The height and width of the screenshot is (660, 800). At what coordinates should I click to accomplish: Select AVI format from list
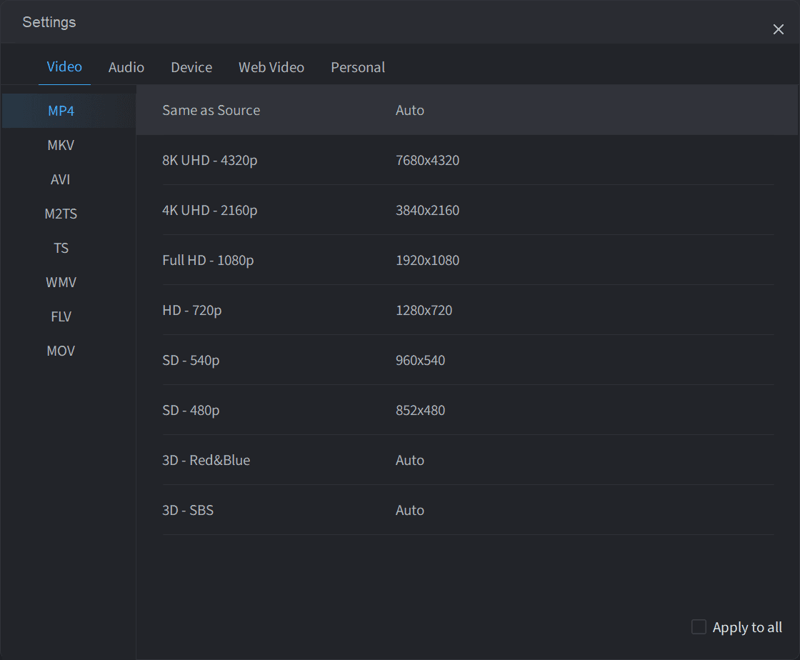[x=61, y=179]
